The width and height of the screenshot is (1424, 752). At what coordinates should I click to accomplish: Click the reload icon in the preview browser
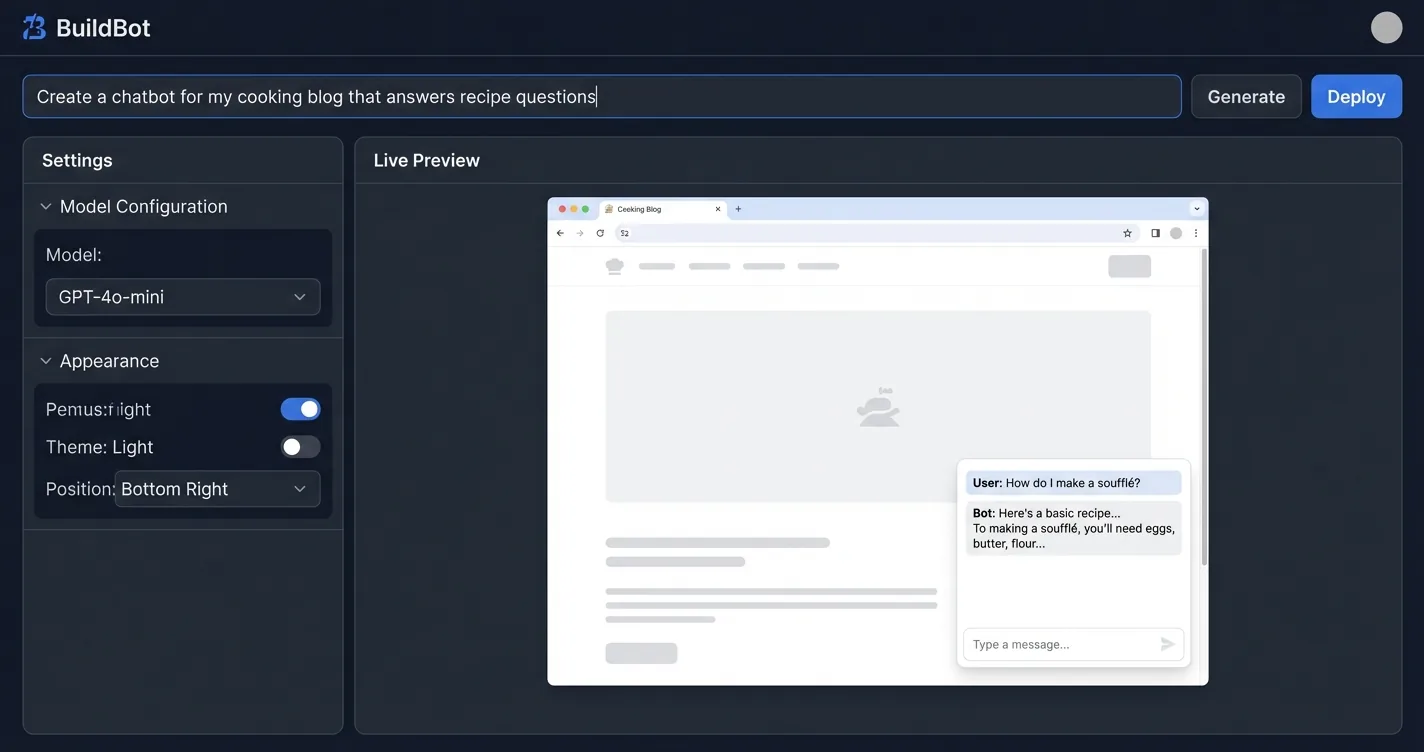598,232
